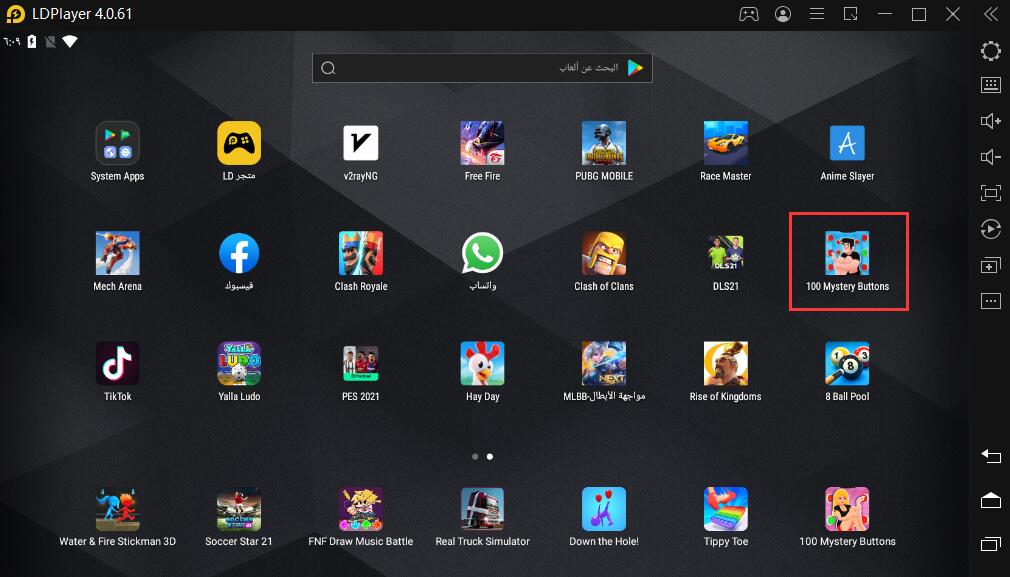
Task: Open Water & Fire Stickman 3D
Action: 117,509
